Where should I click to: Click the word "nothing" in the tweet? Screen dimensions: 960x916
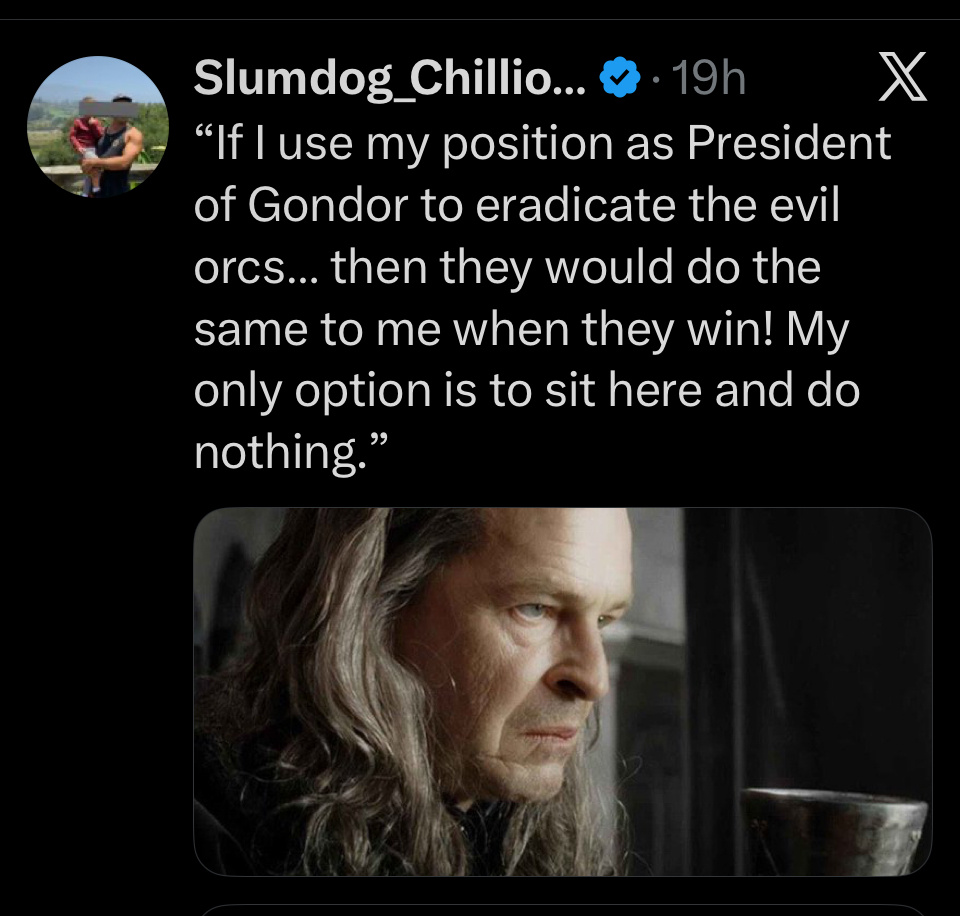pos(273,453)
